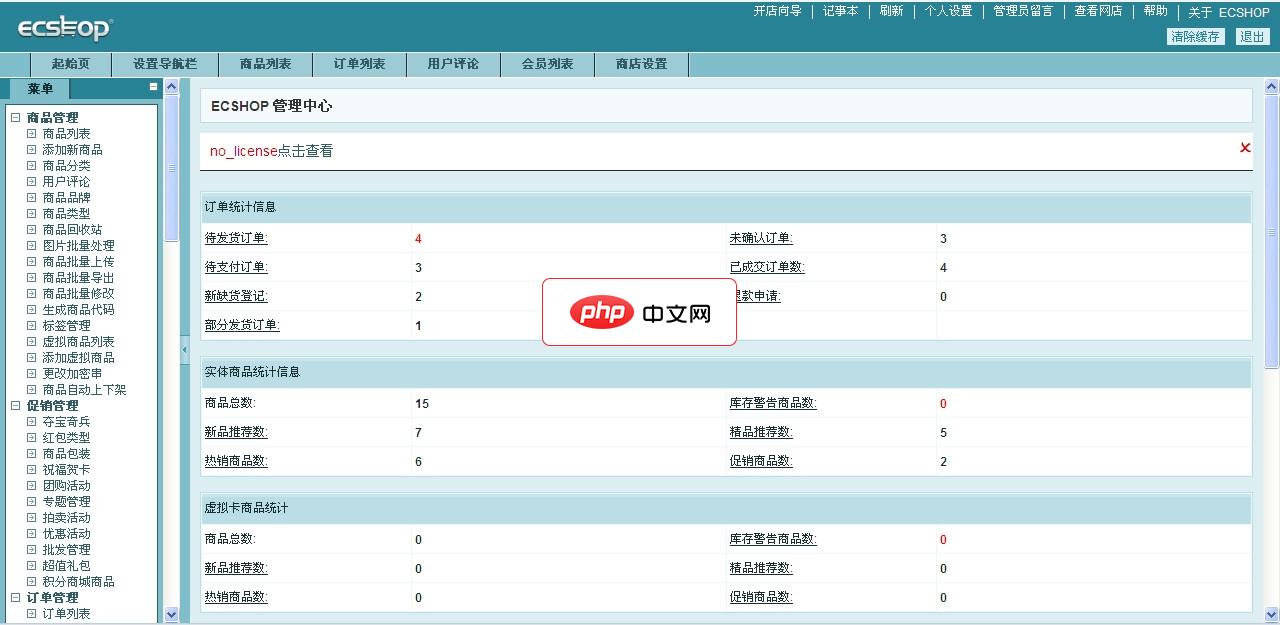Viewport: 1280px width, 625px height.
Task: Dismiss no_license notice with red X
Action: coord(1244,148)
